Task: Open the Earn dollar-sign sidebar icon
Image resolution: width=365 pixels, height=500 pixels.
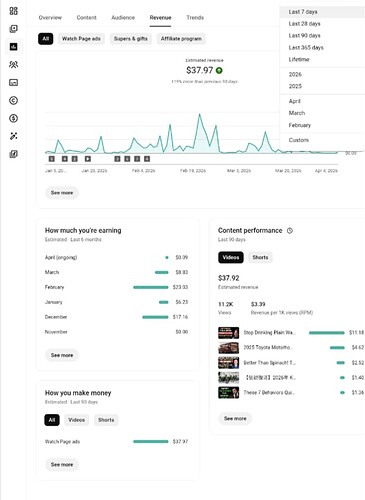Action: pos(13,118)
